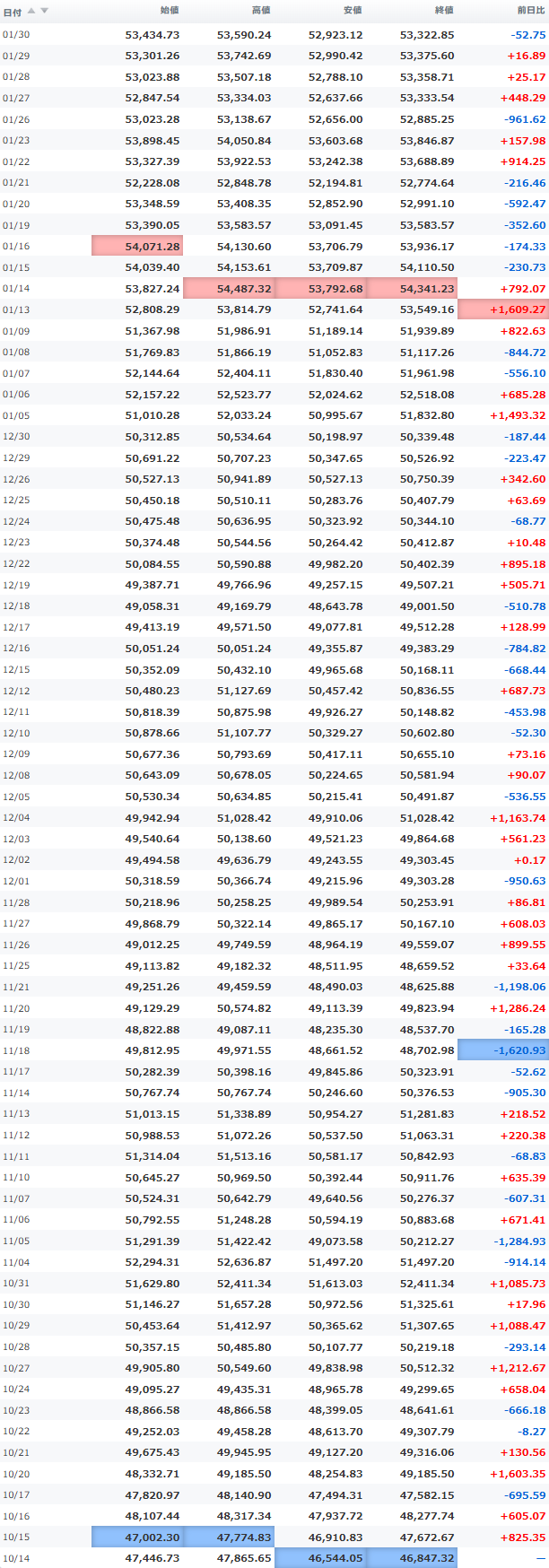549x1568 pixels.
Task: Select the 10/17 low price 47,494.31
Action: click(x=335, y=1495)
